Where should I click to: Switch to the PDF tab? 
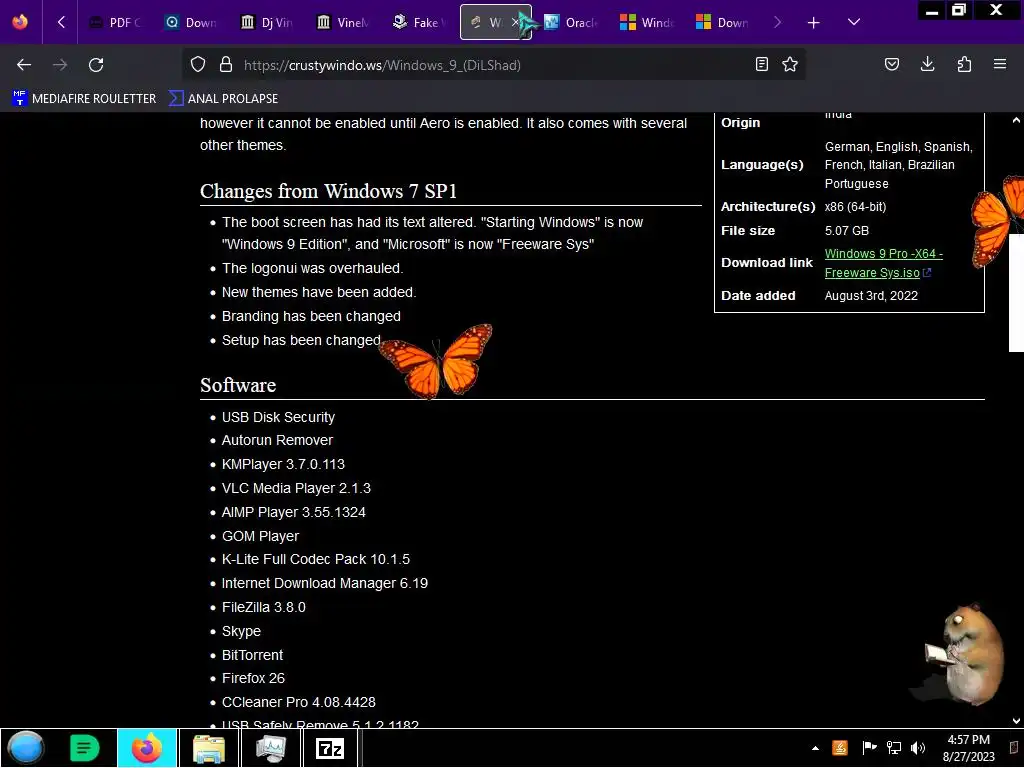(x=115, y=22)
